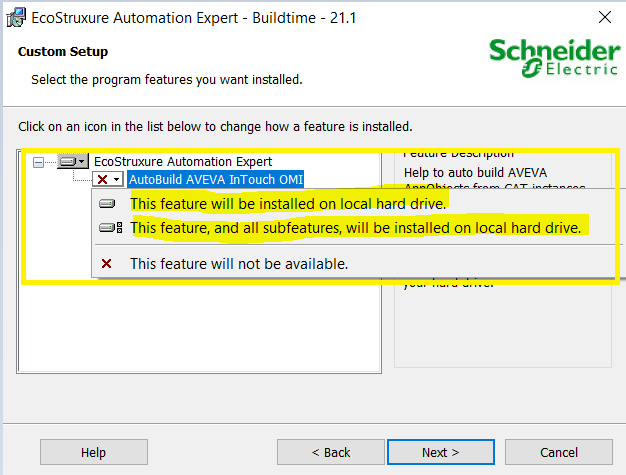Click 'Select the program features you want installed.' text
This screenshot has width=626, height=475.
point(167,79)
